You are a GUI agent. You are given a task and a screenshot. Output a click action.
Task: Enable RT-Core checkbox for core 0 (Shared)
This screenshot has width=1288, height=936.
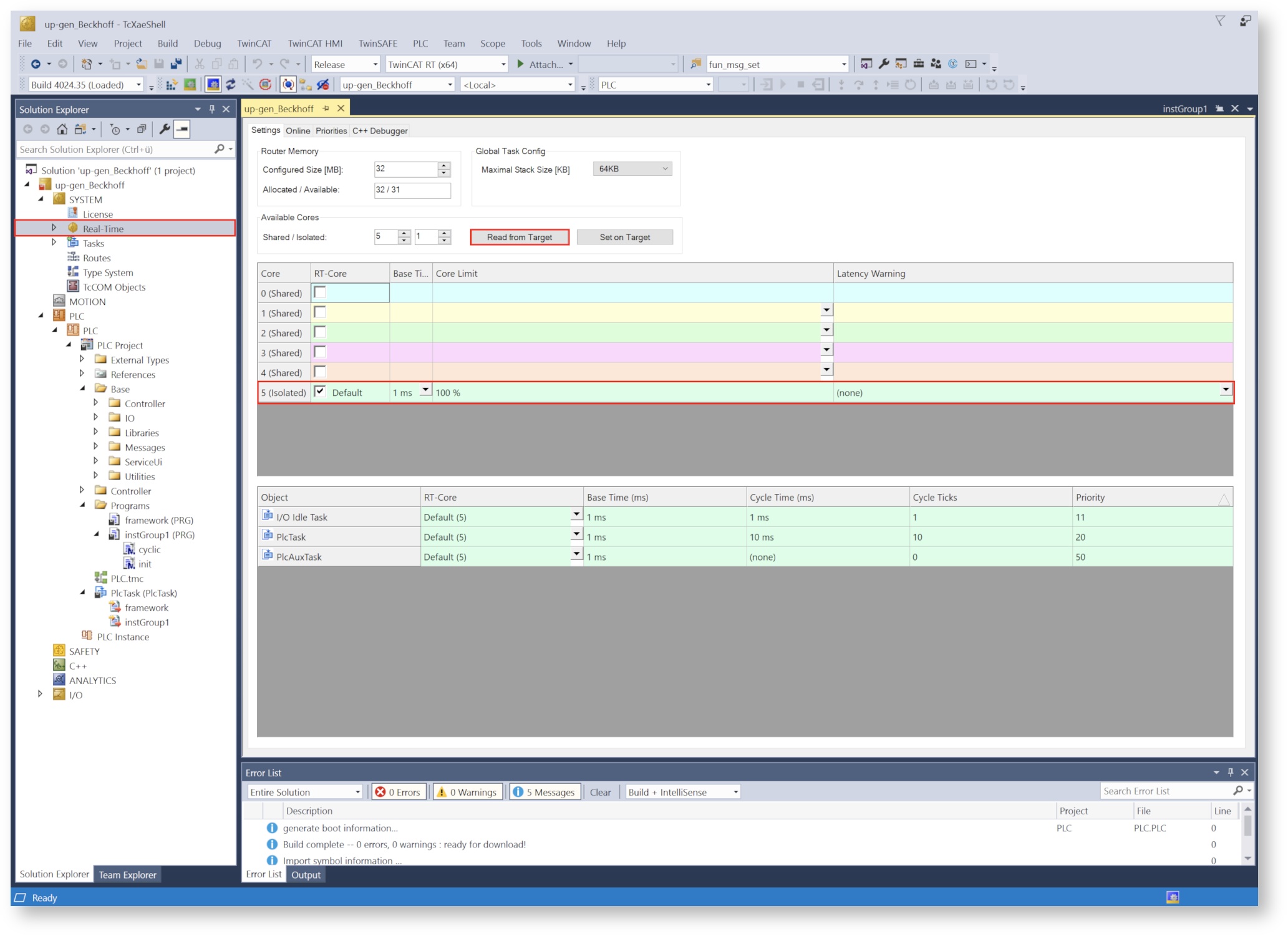[320, 292]
